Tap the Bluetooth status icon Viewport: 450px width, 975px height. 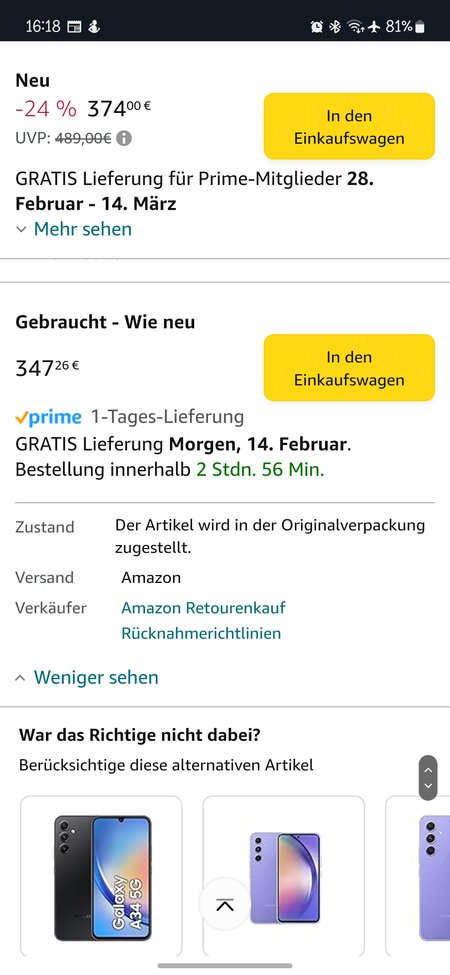pos(335,26)
